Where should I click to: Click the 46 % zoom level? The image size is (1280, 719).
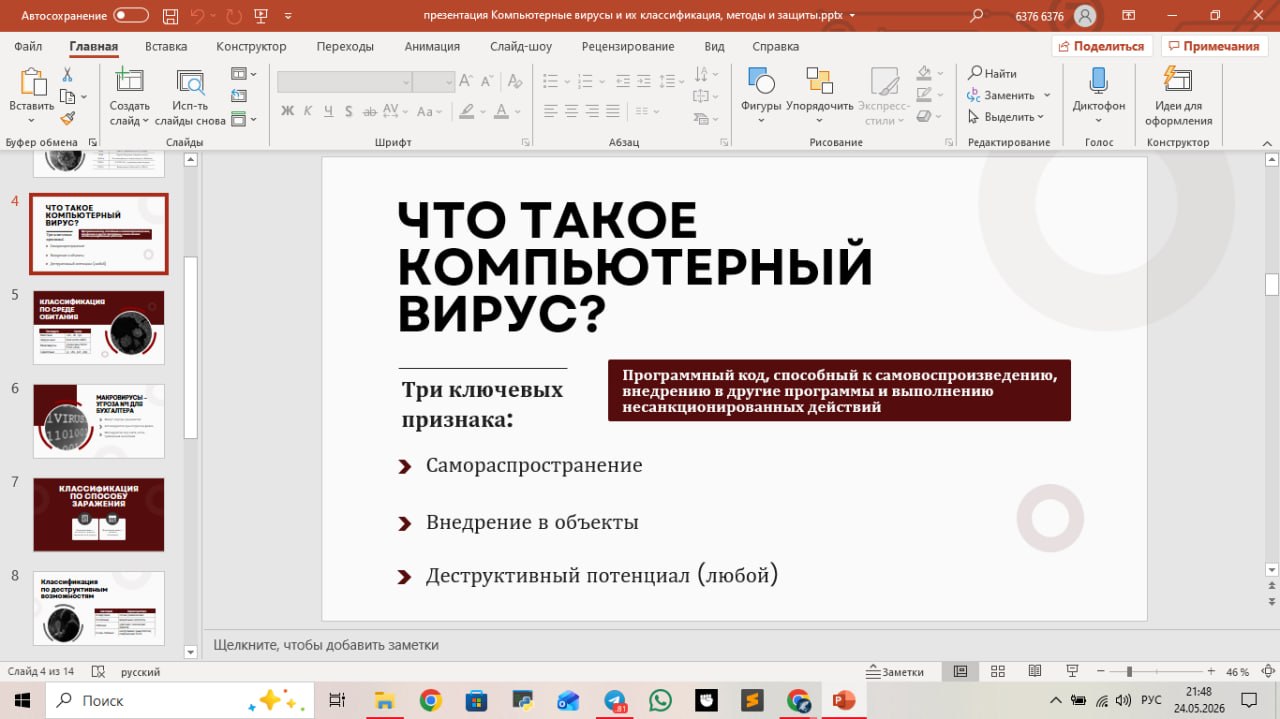[1237, 672]
